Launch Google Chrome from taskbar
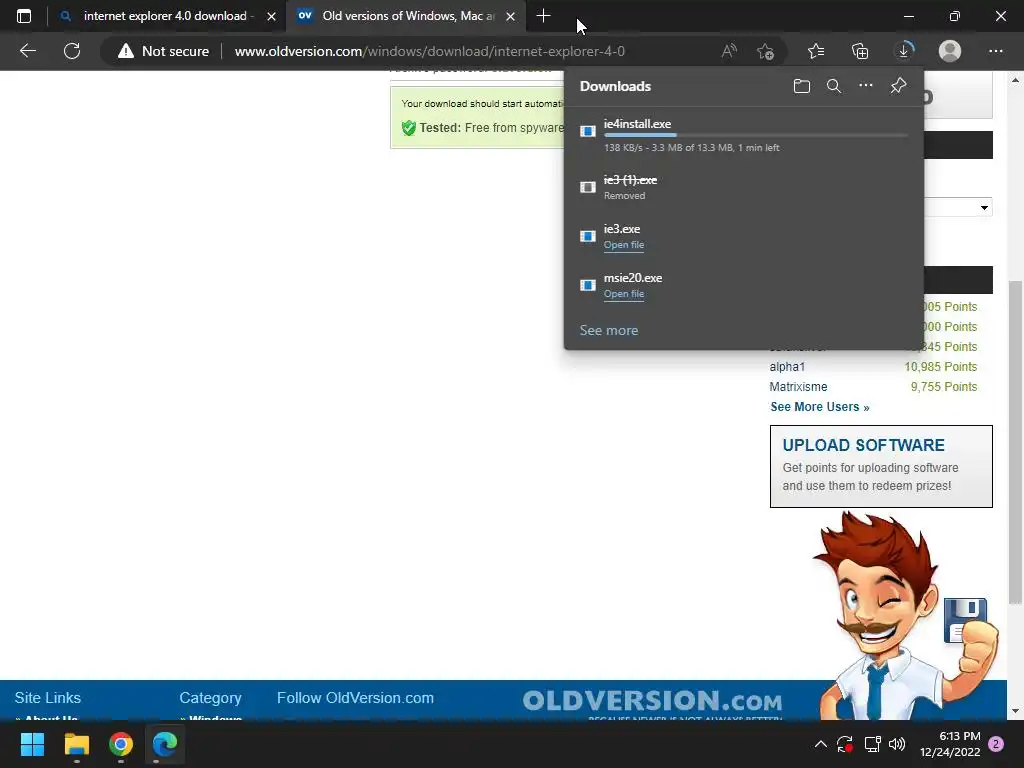The width and height of the screenshot is (1024, 768). click(121, 744)
